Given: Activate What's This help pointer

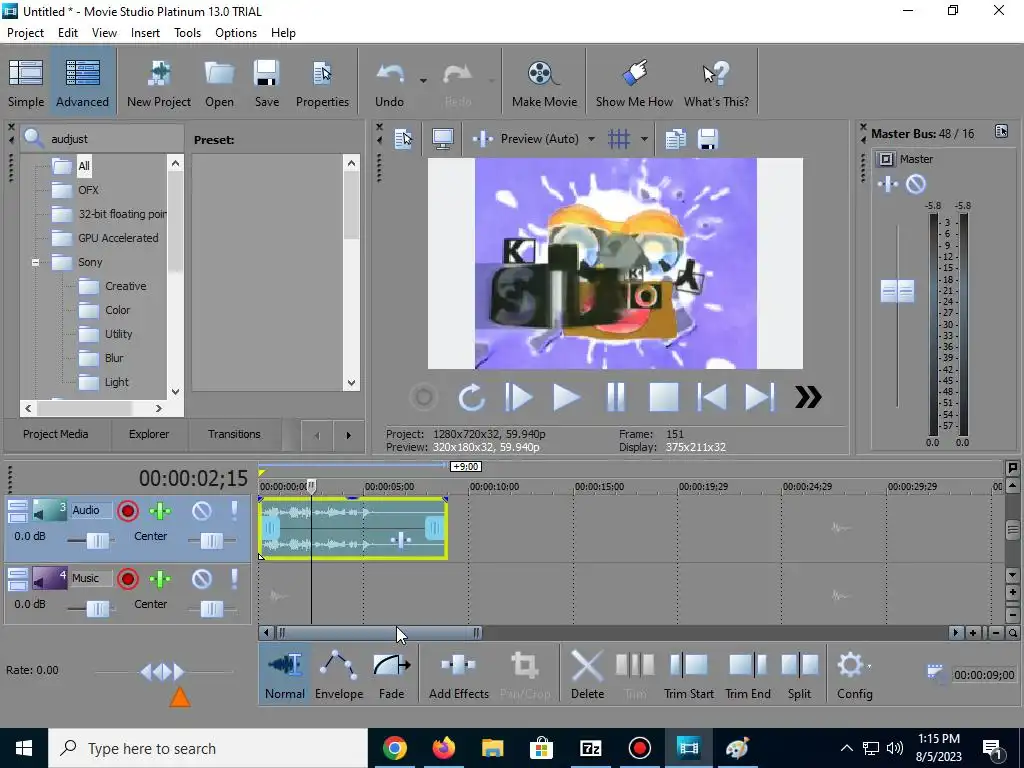Looking at the screenshot, I should [716, 83].
